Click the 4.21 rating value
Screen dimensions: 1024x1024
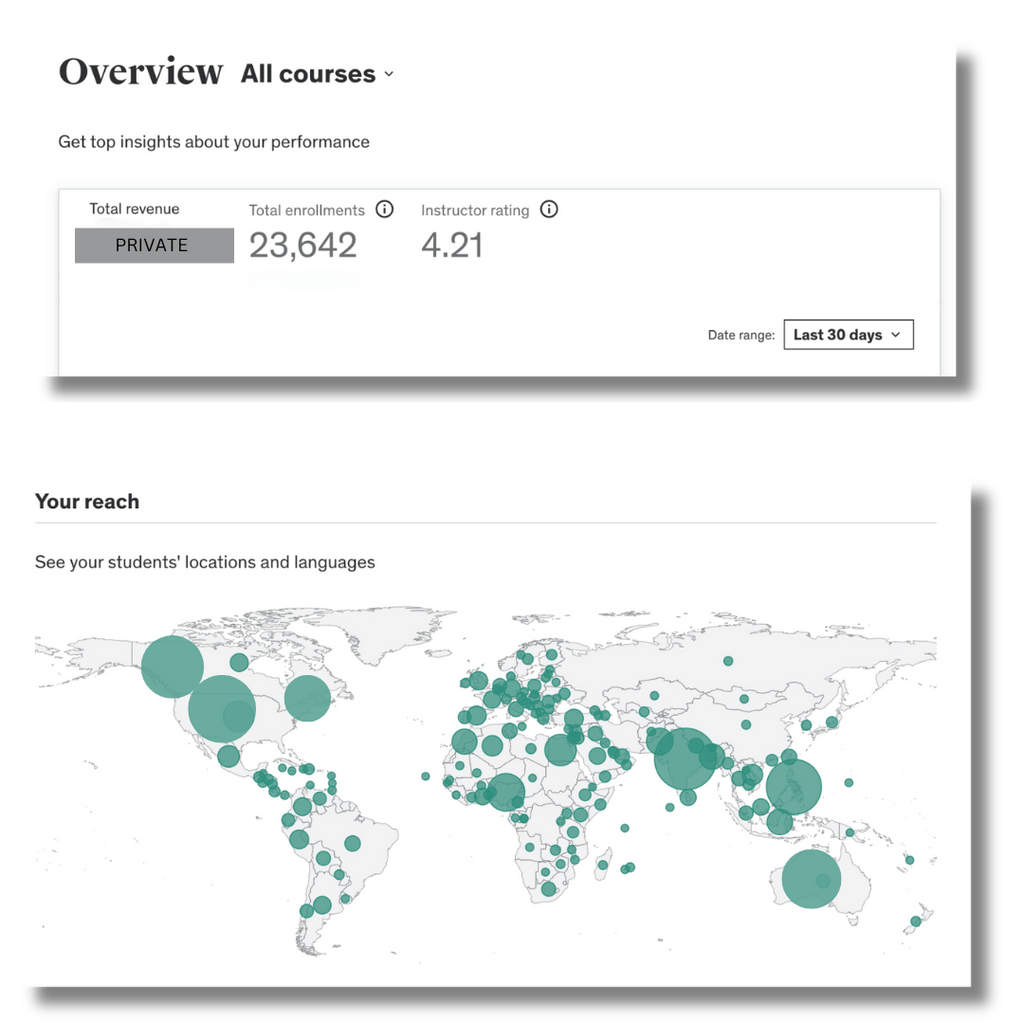[451, 245]
